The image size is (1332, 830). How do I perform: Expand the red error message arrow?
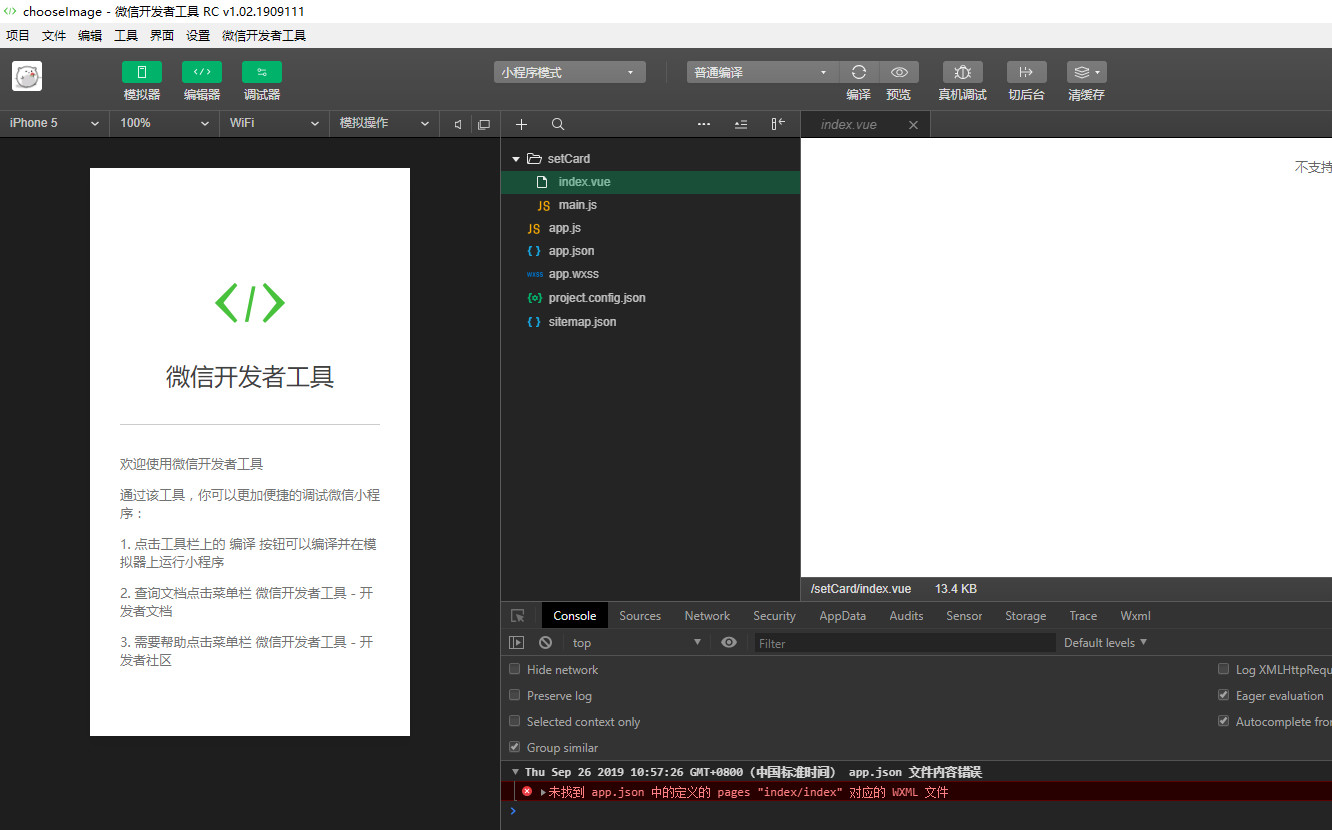[543, 792]
